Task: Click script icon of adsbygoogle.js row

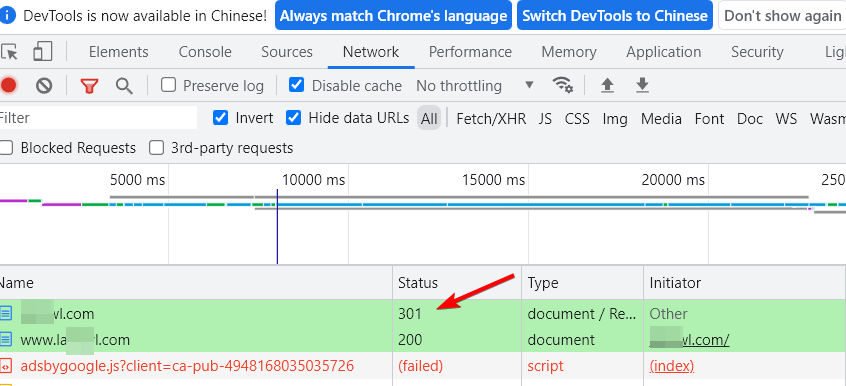Action: pyautogui.click(x=6, y=366)
